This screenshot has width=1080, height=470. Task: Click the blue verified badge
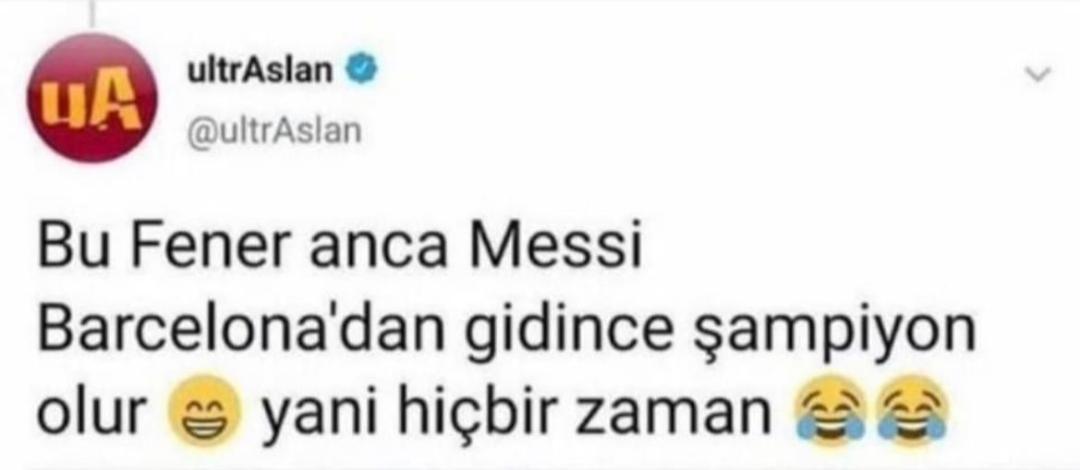point(360,69)
